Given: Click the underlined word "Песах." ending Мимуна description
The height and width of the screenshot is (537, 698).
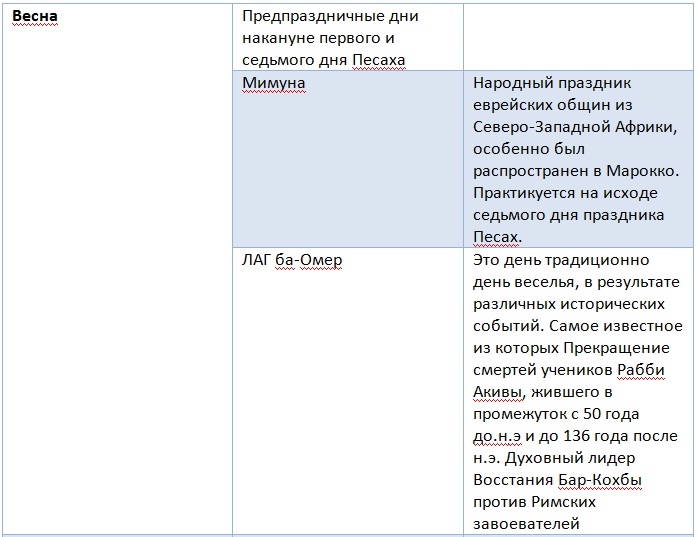Looking at the screenshot, I should pos(497,237).
